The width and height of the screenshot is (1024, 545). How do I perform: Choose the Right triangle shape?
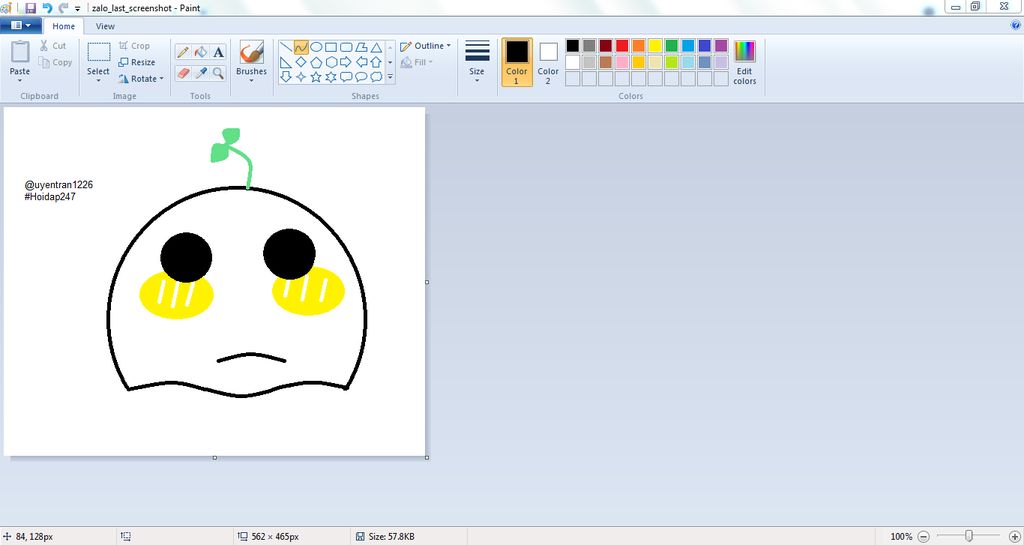(x=286, y=63)
